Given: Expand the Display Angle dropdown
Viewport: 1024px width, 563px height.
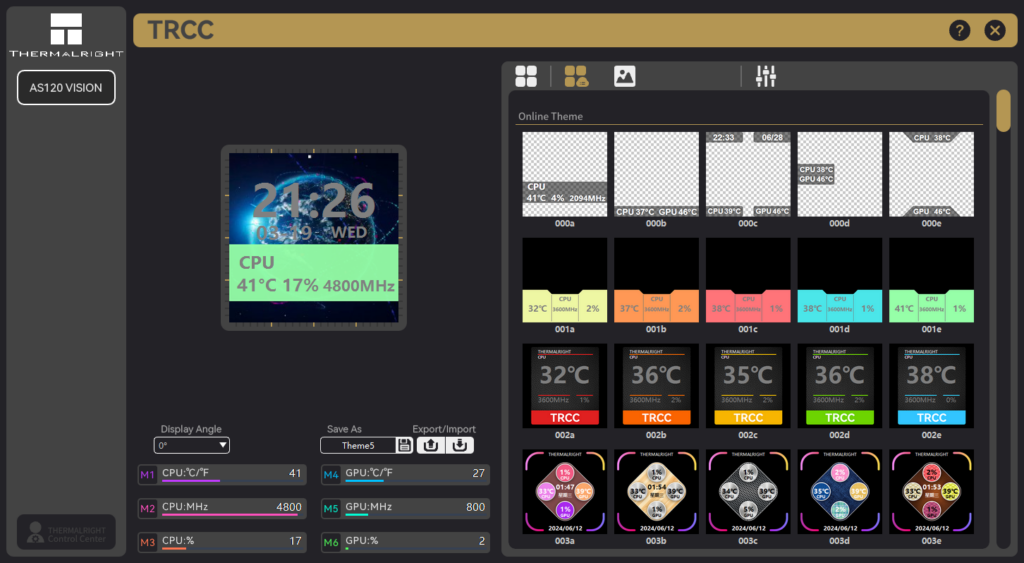Looking at the screenshot, I should (x=192, y=445).
